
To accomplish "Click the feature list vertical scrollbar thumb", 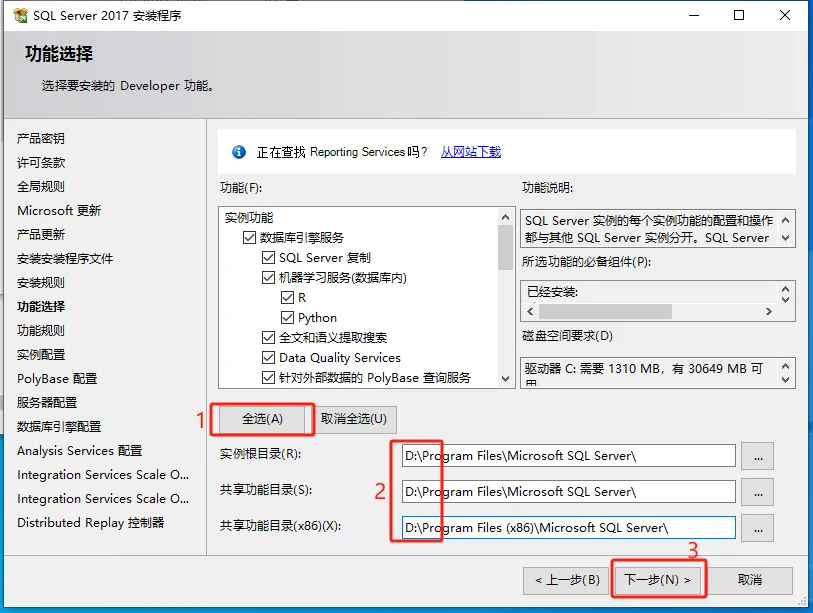I will click(x=506, y=248).
